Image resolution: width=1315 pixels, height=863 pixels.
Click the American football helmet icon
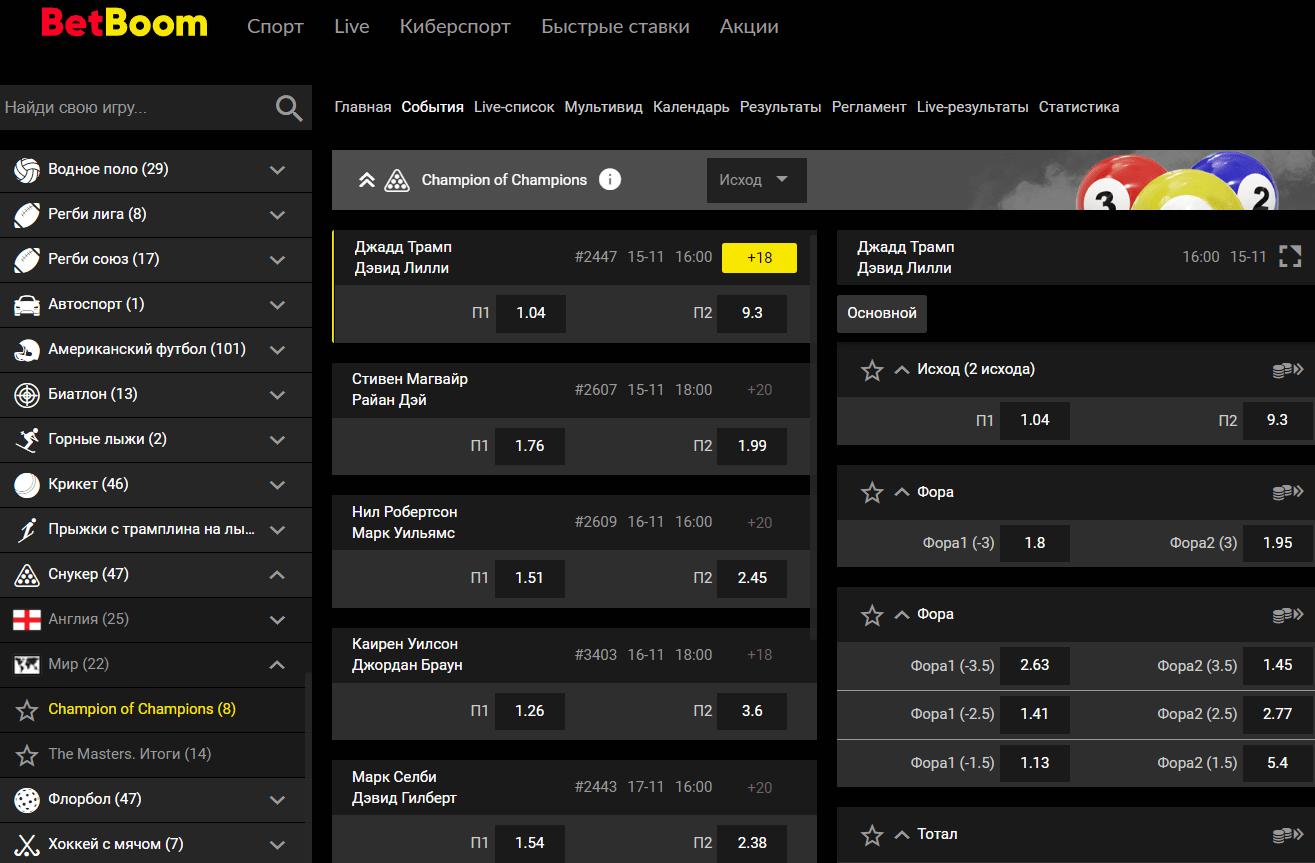pos(27,350)
